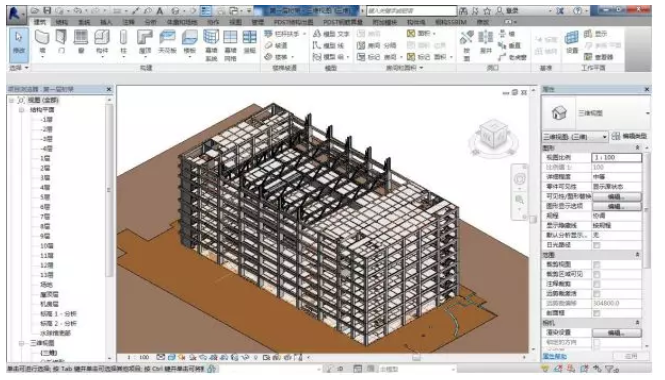Switch to the Insert ribbon tab
The height and width of the screenshot is (380, 665).
click(x=106, y=22)
